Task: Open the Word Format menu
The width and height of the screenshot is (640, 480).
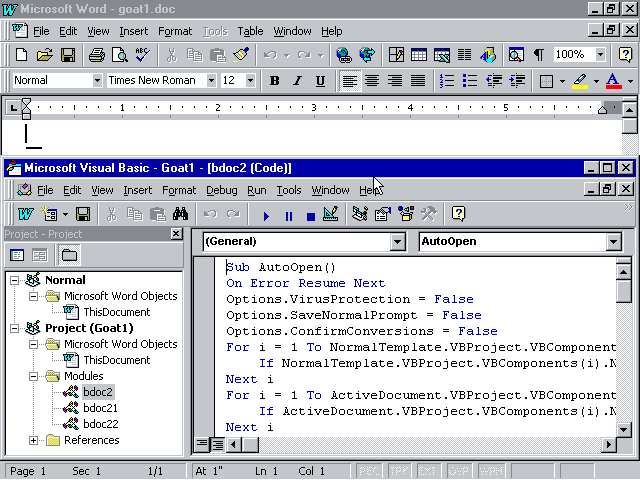Action: 175,31
